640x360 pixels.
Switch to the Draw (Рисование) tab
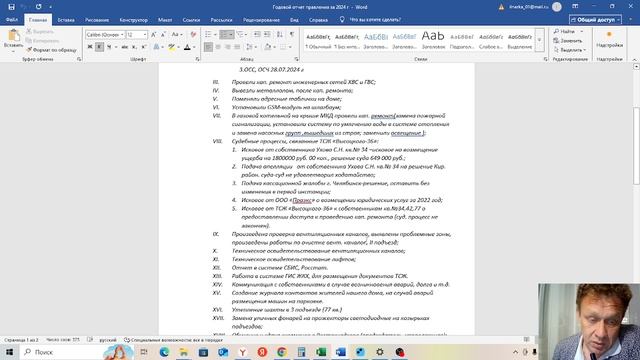[97, 20]
